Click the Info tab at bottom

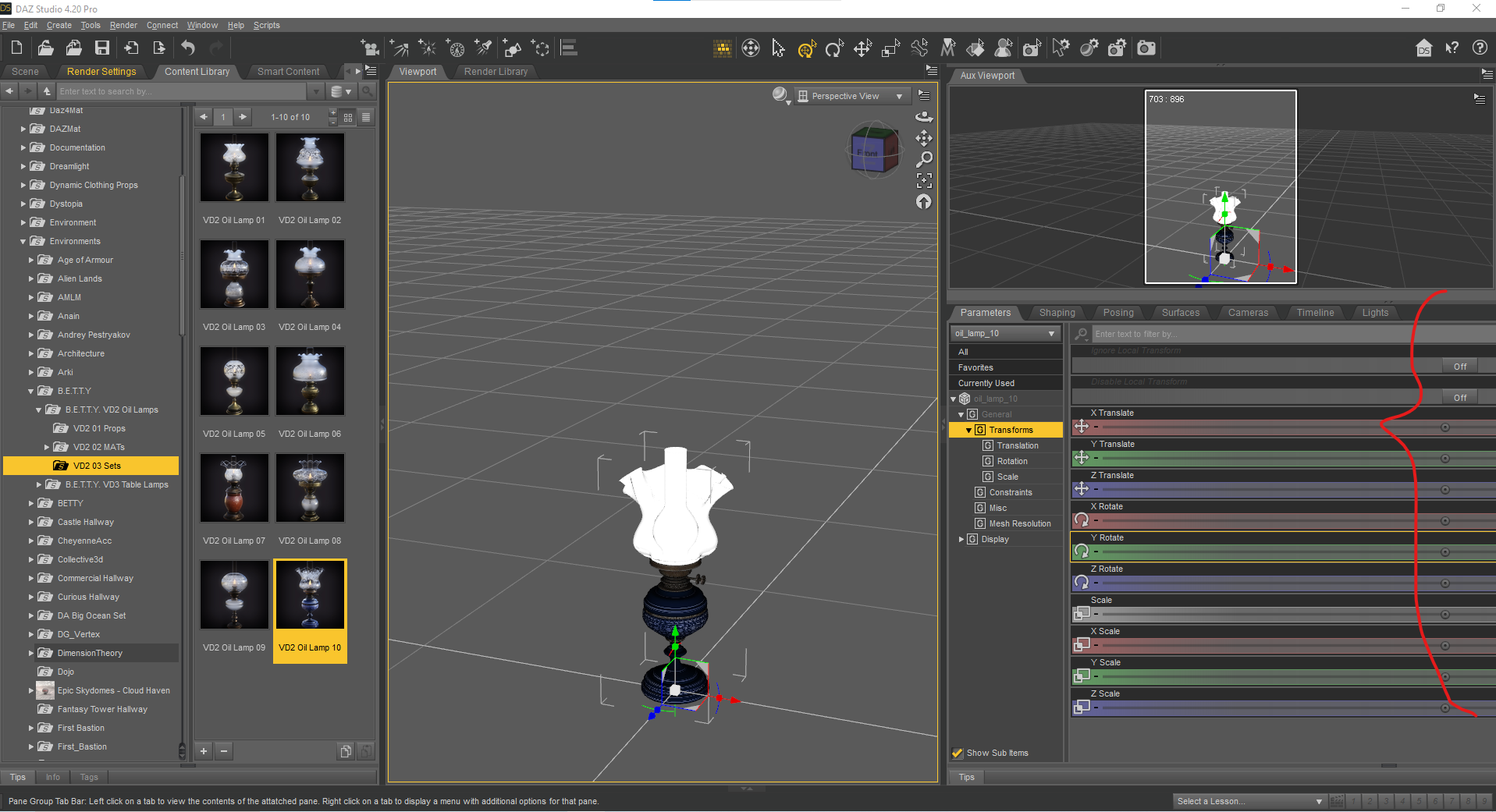coord(52,778)
